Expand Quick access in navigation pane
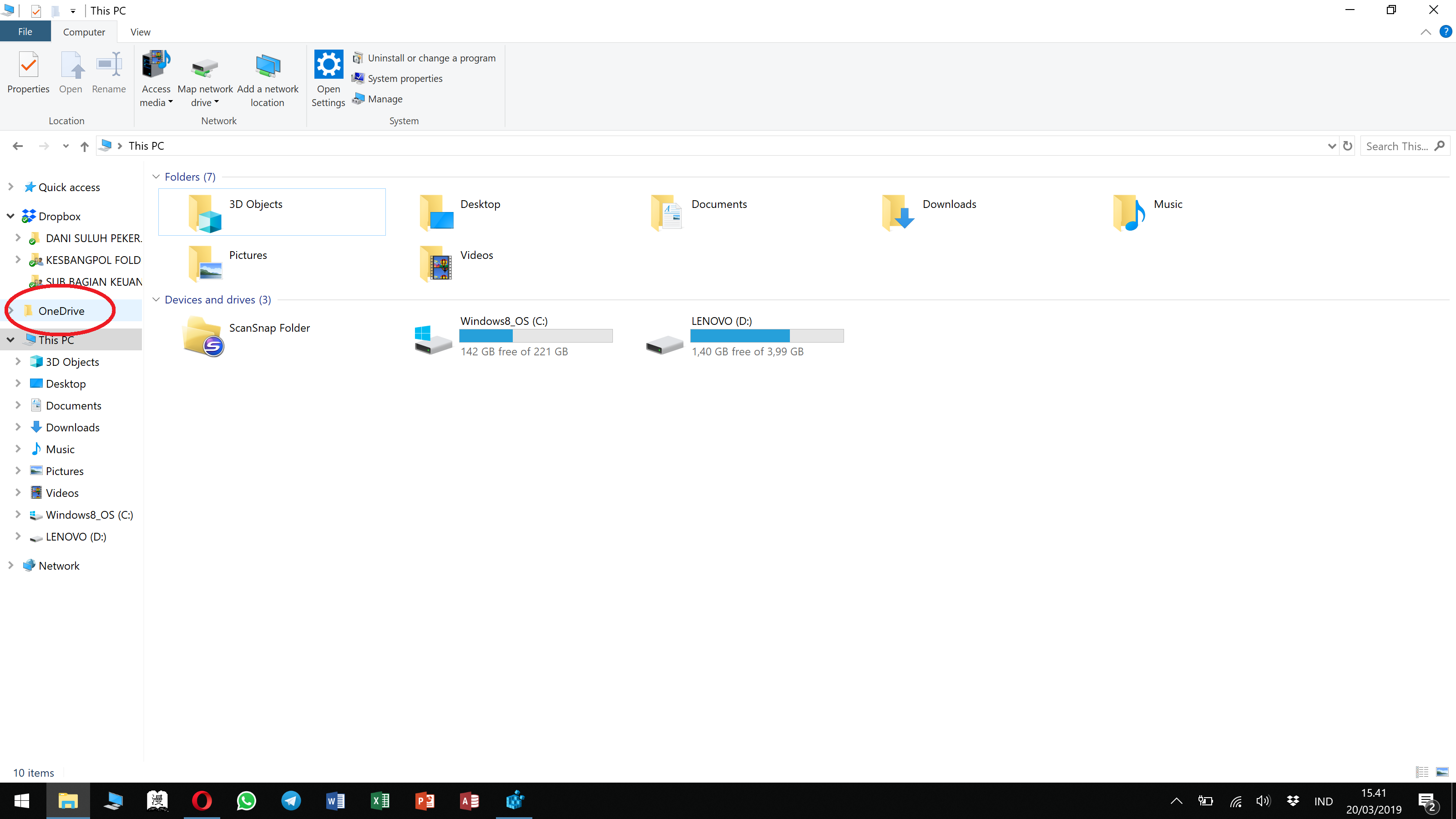 (11, 187)
